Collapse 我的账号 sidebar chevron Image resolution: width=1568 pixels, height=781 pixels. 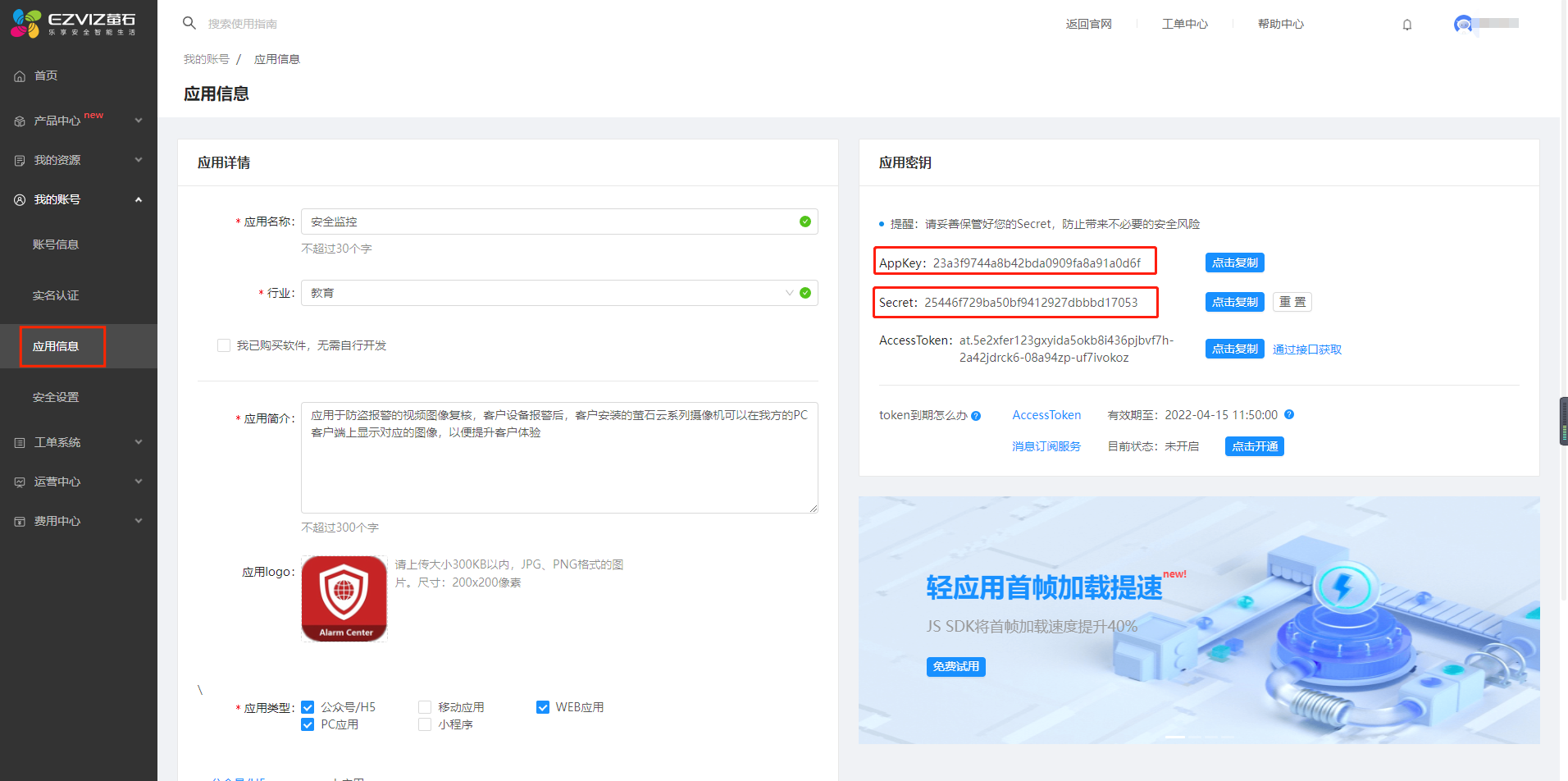139,199
